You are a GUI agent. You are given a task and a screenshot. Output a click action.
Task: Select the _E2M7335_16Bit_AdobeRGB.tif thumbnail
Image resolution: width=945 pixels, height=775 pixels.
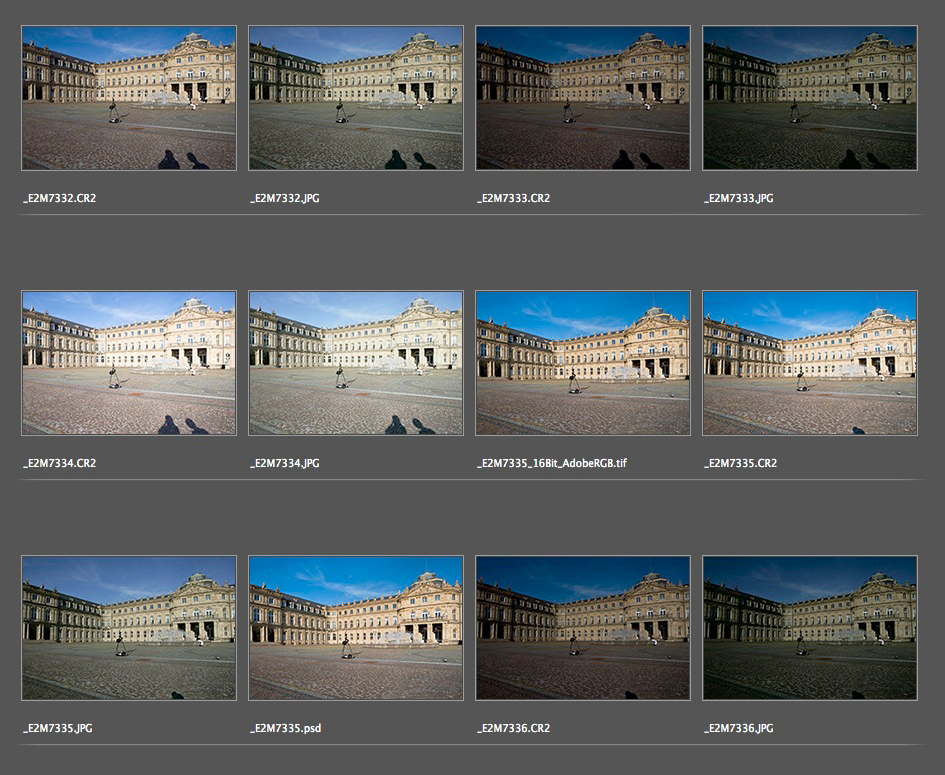[x=583, y=363]
